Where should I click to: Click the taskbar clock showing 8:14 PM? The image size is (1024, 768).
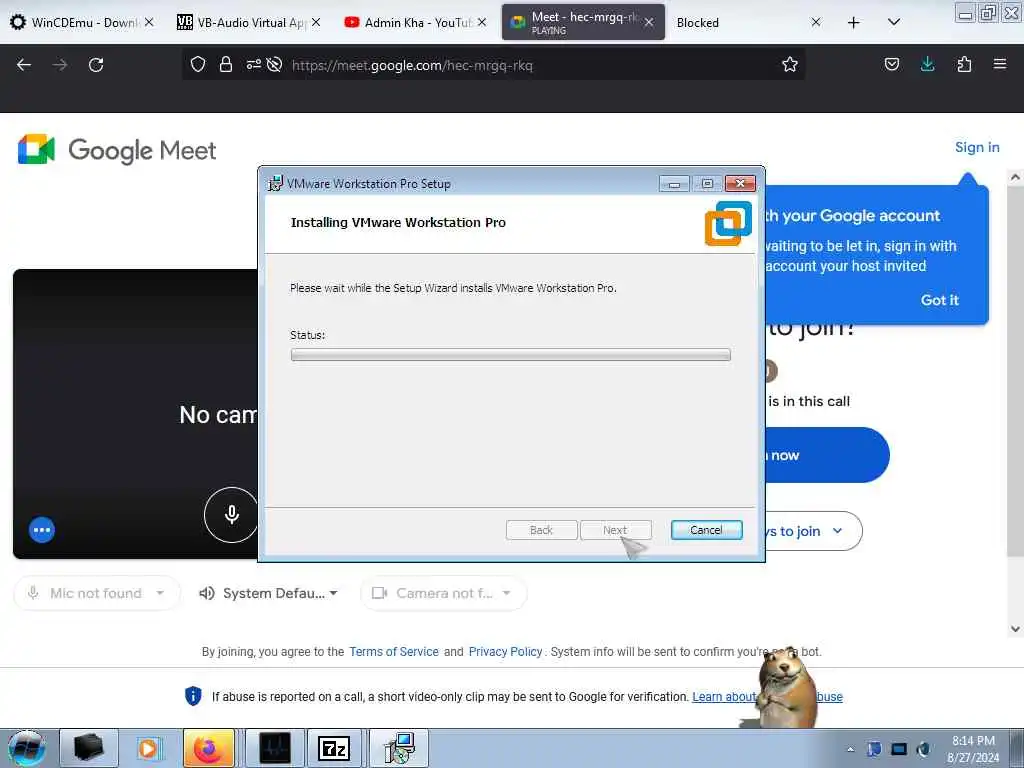point(973,749)
